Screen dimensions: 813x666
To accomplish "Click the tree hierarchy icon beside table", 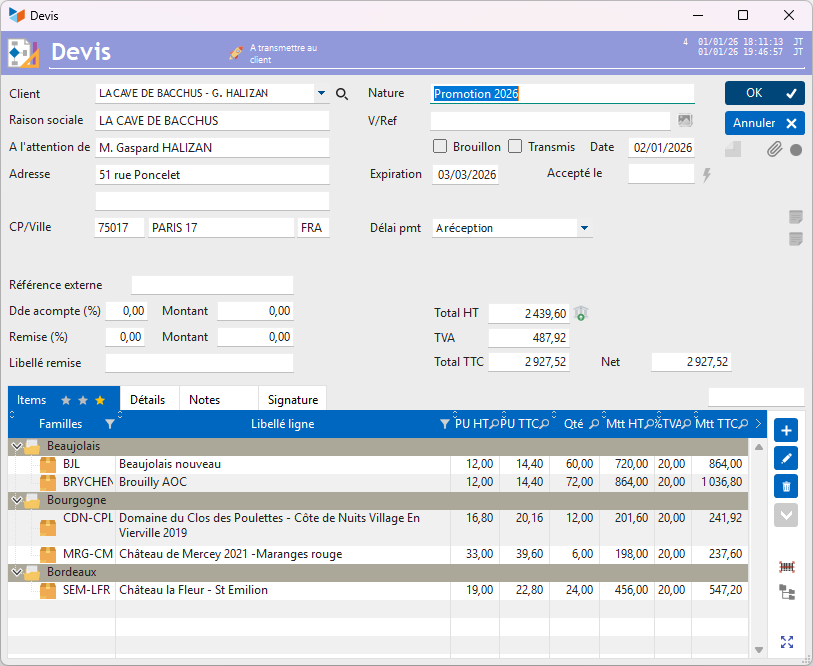I will (x=786, y=593).
